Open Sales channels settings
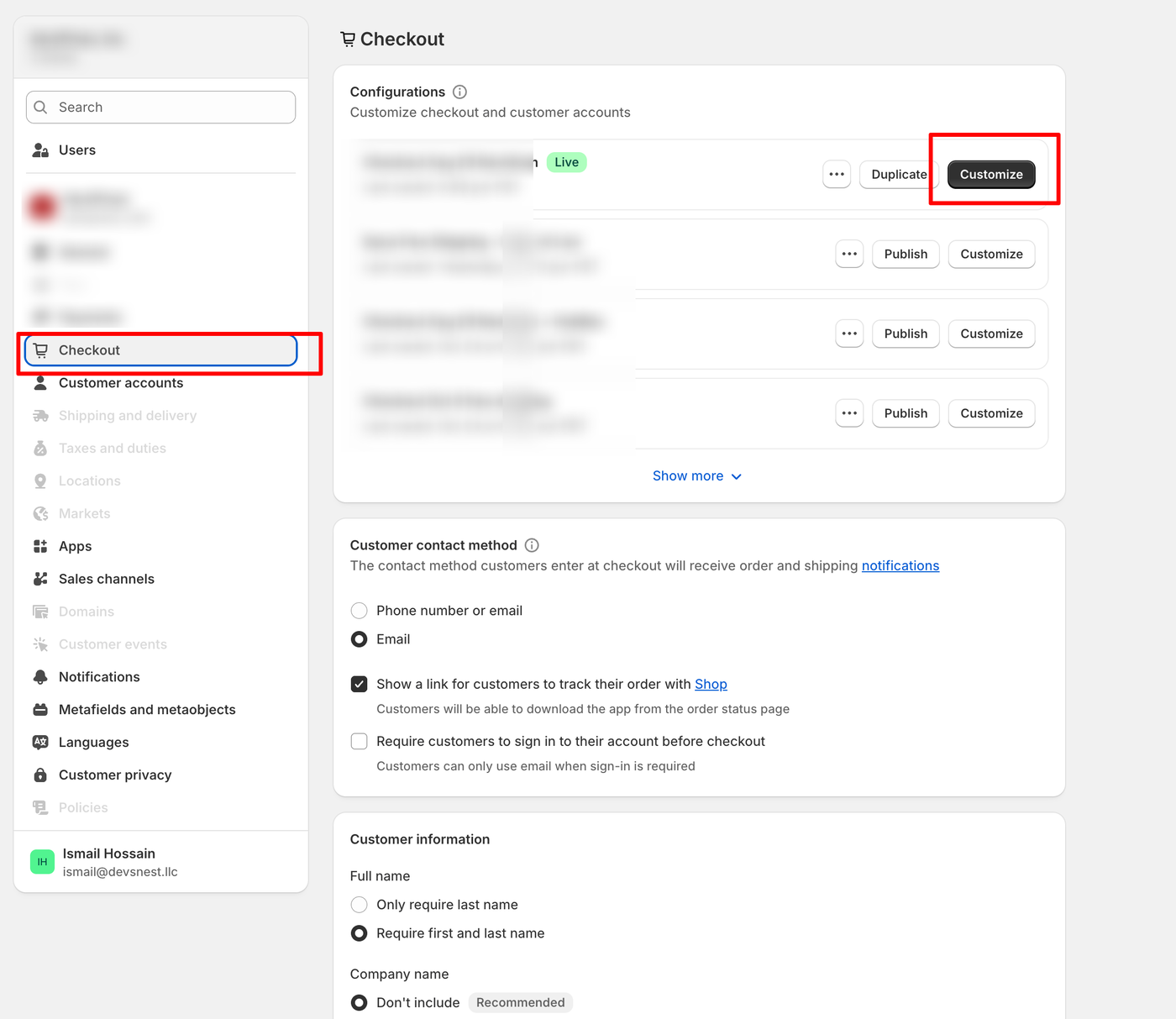Viewport: 1176px width, 1019px height. [x=160, y=580]
